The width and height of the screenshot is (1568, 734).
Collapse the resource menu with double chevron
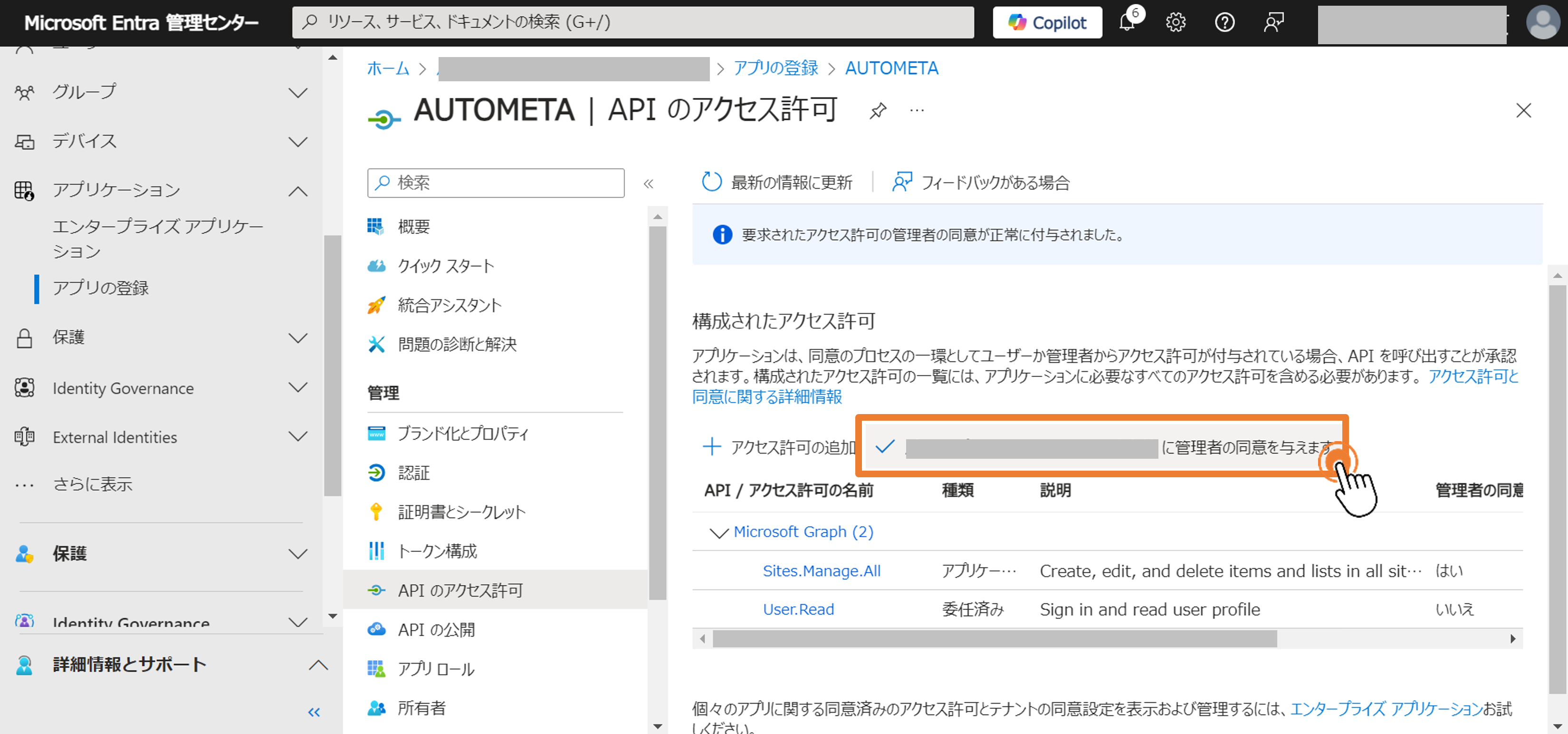pos(648,183)
